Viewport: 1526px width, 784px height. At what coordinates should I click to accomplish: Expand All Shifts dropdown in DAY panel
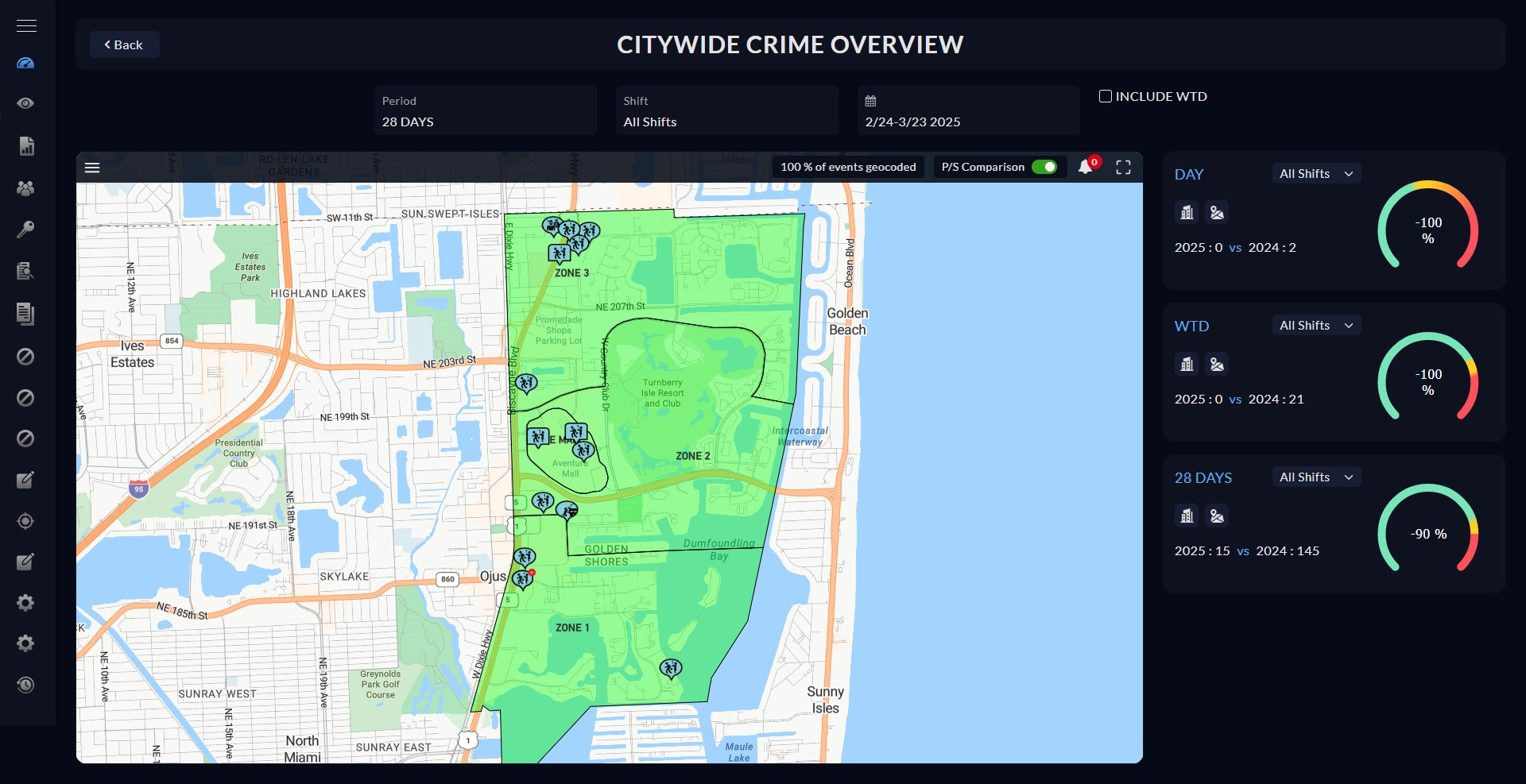(1315, 174)
